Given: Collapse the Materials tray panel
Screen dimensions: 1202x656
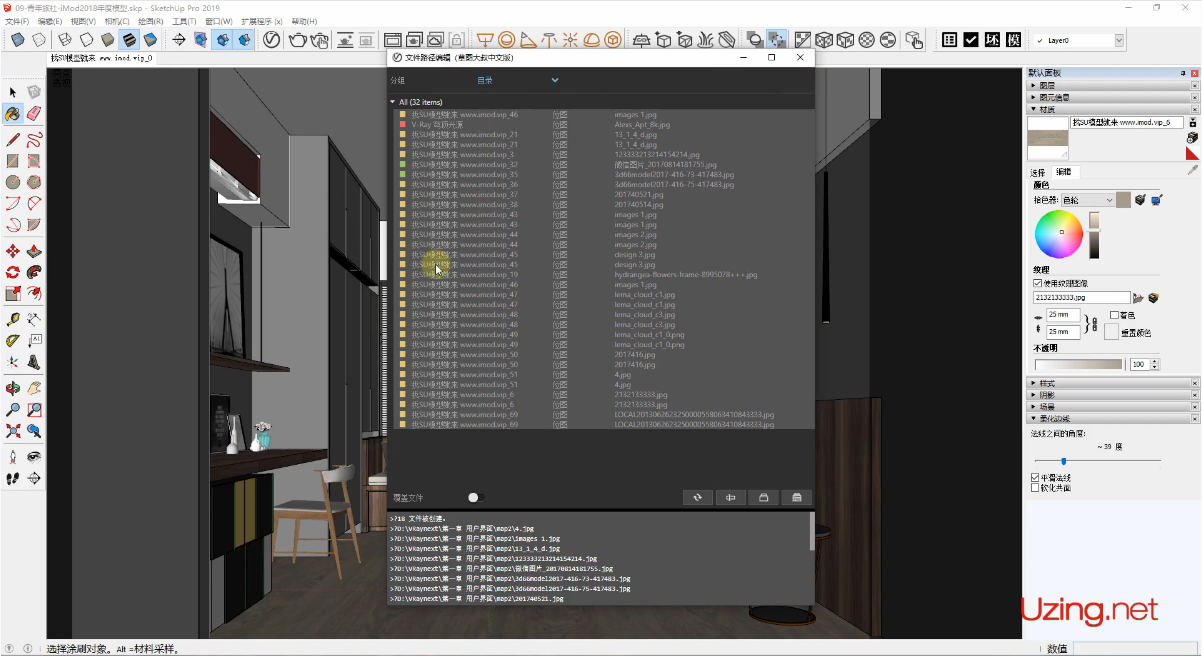Looking at the screenshot, I should point(1113,110).
